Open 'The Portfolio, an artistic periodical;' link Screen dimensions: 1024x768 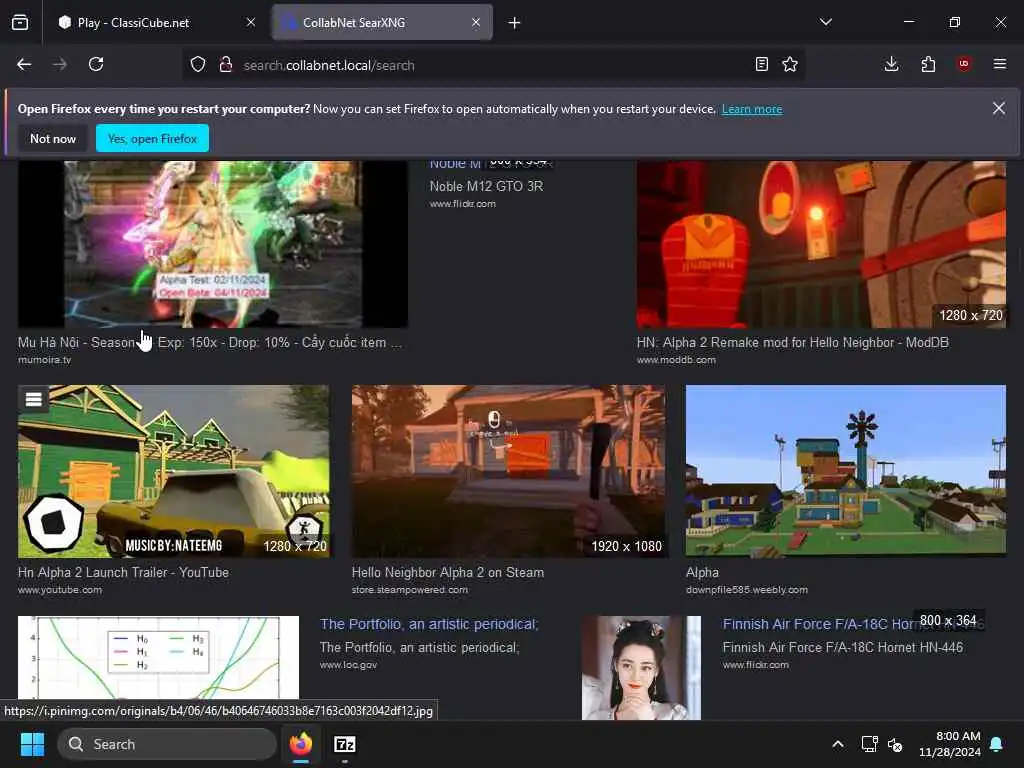click(429, 624)
